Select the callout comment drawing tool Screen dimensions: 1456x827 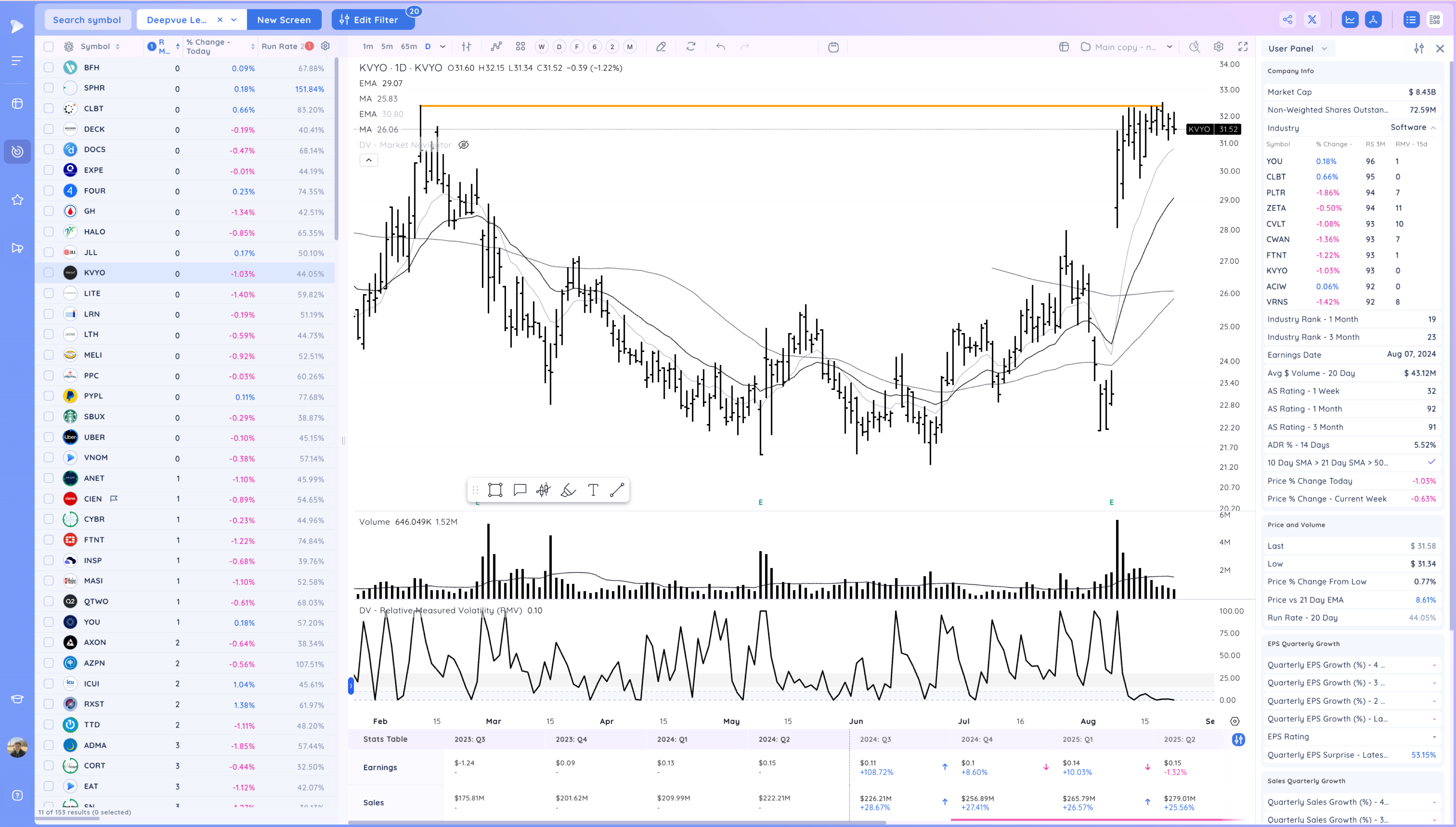click(x=519, y=490)
